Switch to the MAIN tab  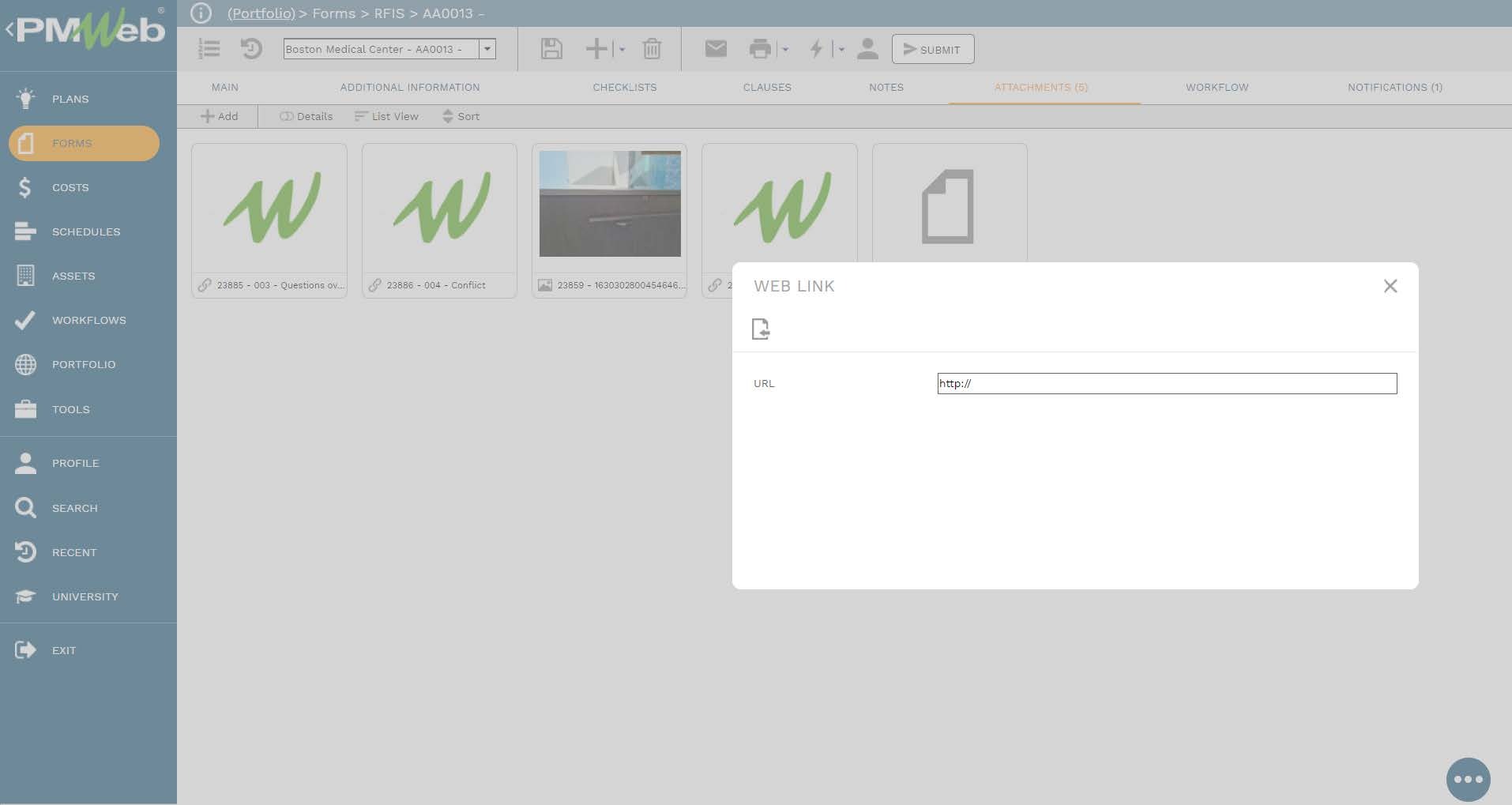point(225,87)
